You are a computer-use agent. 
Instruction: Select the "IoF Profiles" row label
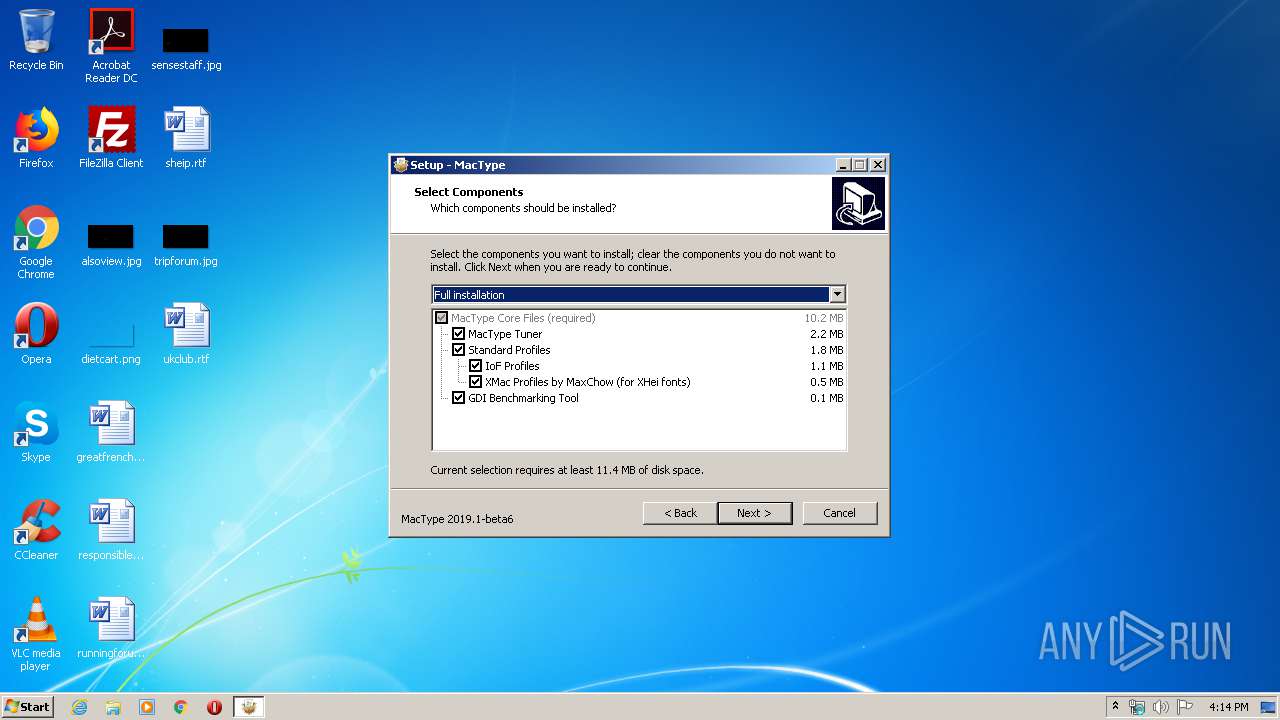tap(512, 366)
